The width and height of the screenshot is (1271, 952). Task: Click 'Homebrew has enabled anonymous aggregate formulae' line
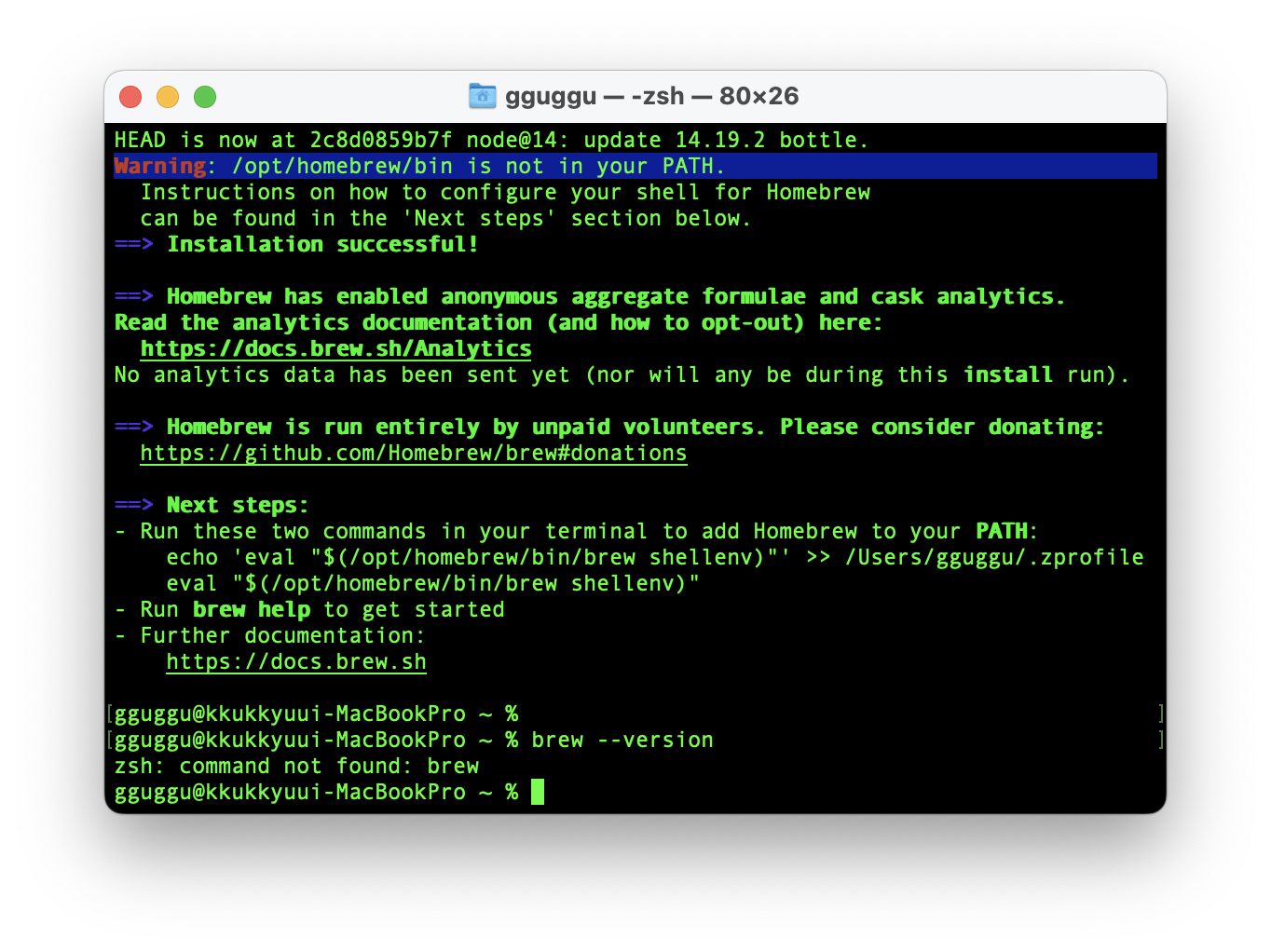589,296
